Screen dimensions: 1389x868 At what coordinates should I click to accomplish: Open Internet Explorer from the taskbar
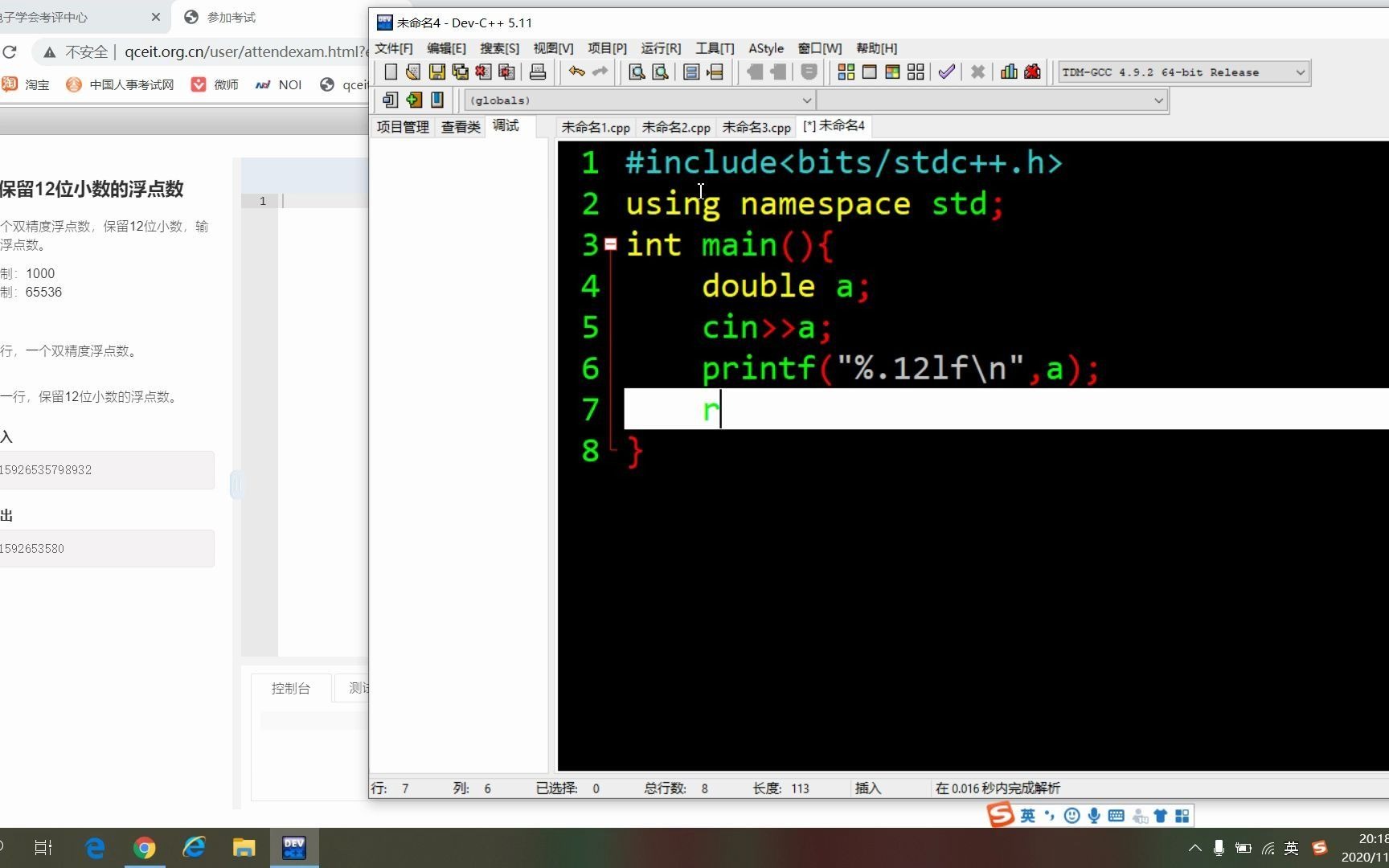(x=195, y=848)
